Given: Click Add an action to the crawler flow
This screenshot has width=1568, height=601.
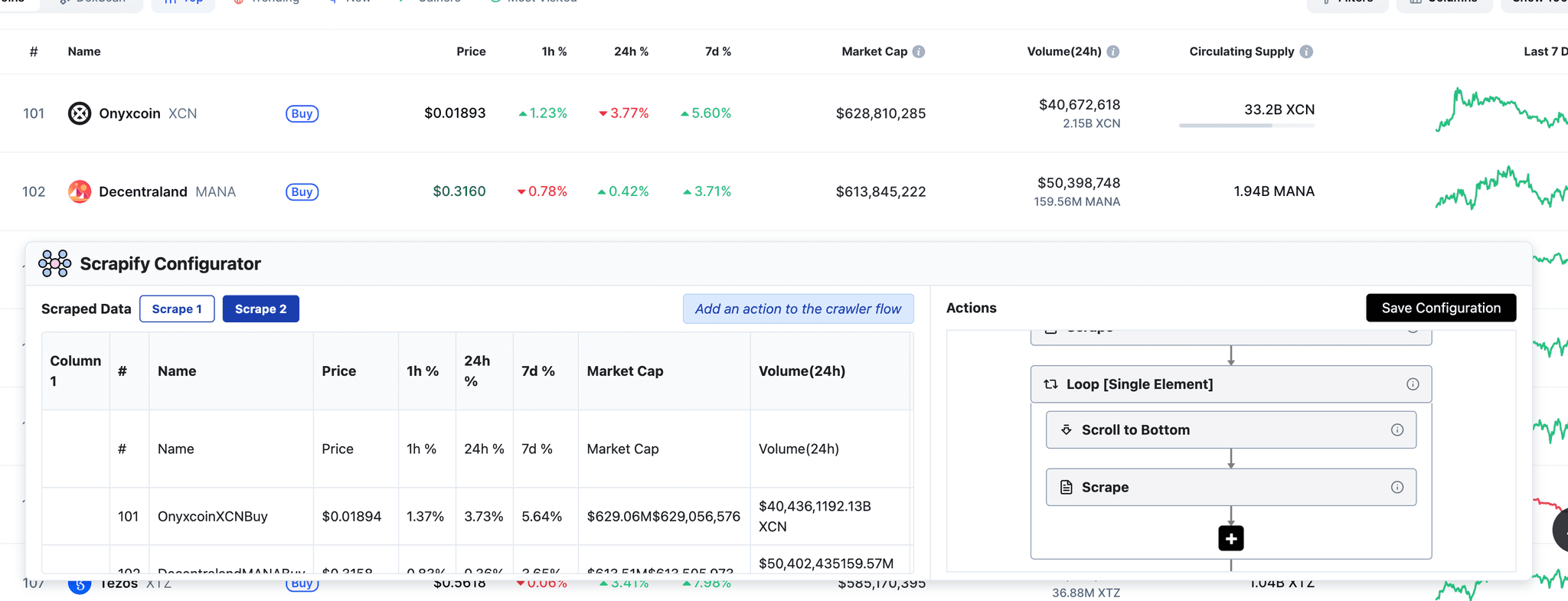Looking at the screenshot, I should [x=798, y=309].
